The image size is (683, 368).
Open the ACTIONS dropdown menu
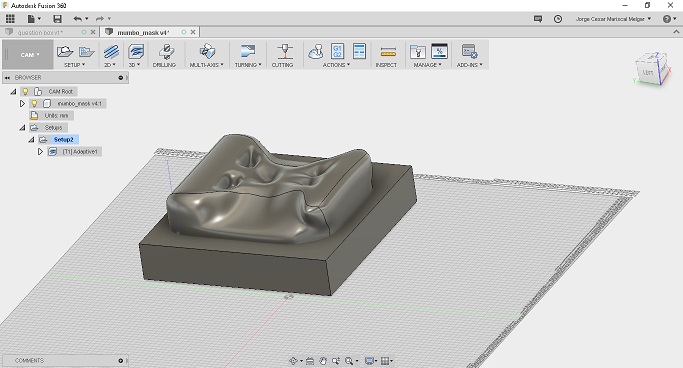click(x=336, y=65)
